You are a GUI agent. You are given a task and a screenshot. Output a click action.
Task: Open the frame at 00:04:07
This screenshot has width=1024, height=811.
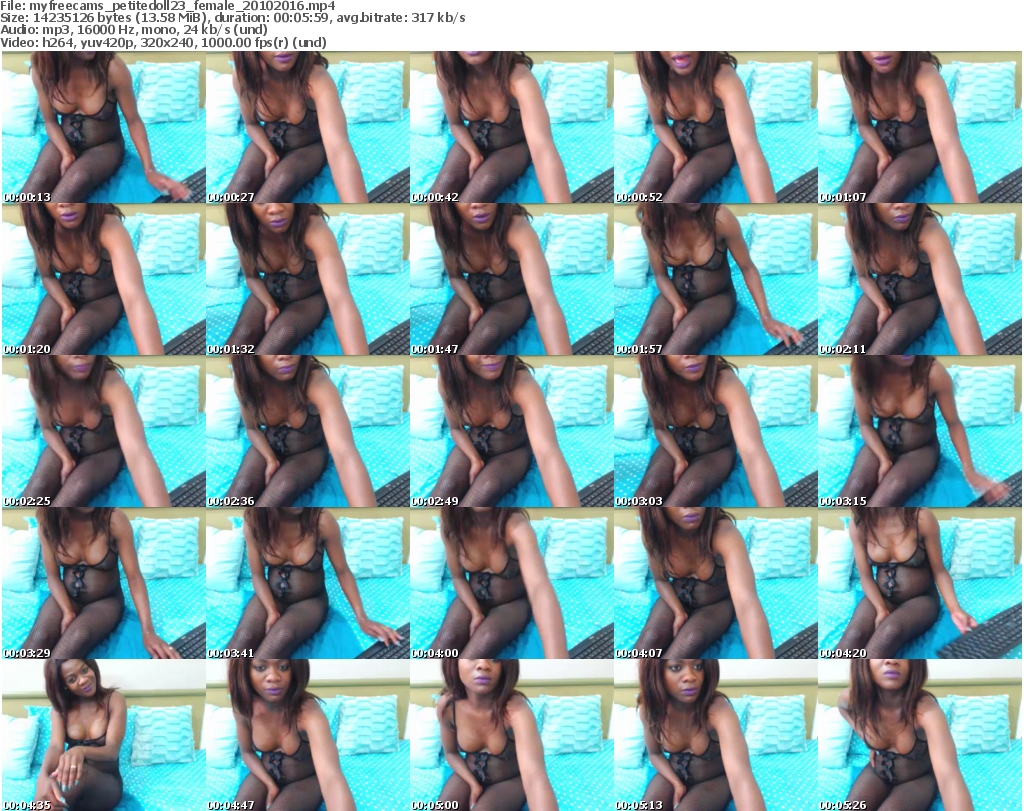pos(716,584)
